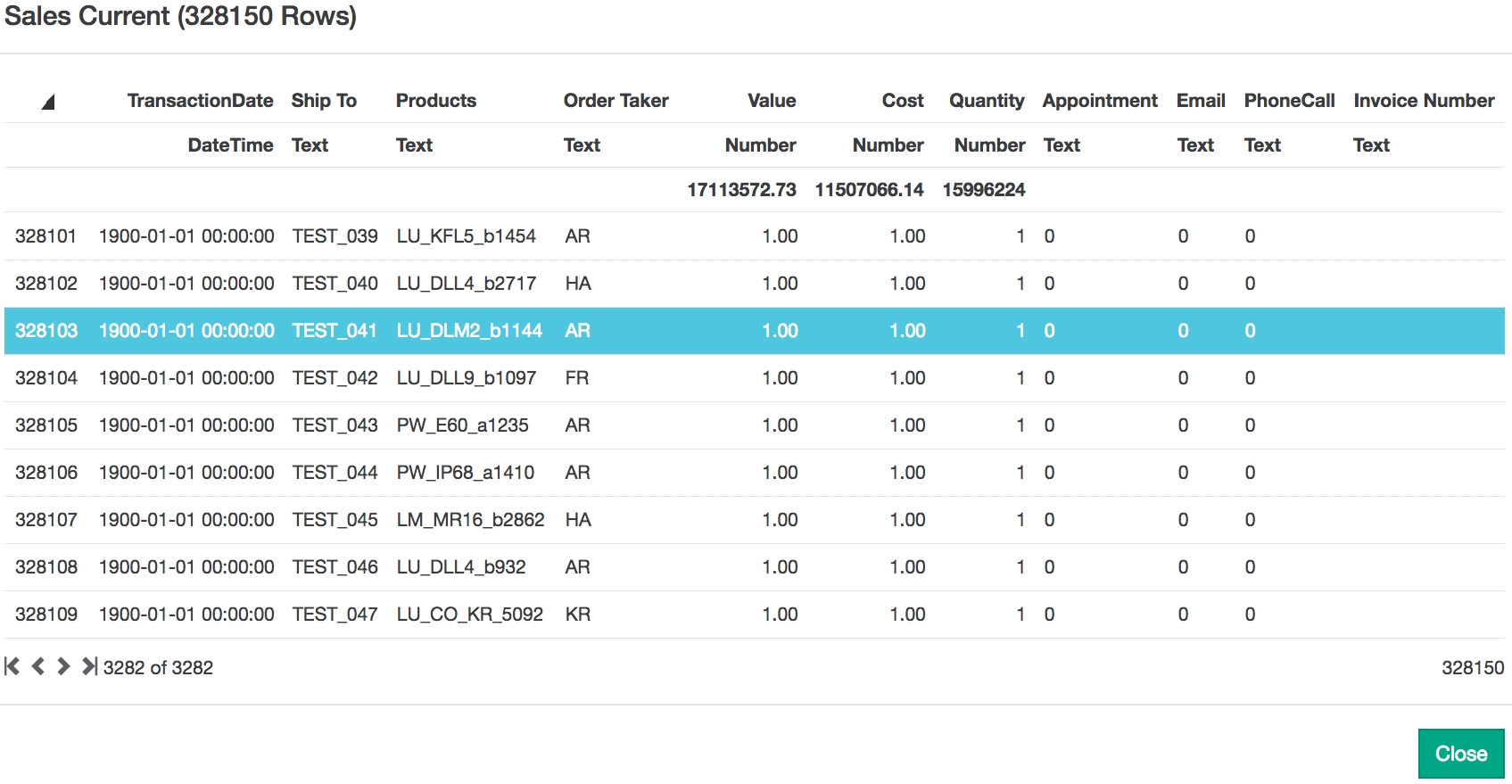Click the Value column header
This screenshot has width=1512, height=784.
(x=772, y=101)
